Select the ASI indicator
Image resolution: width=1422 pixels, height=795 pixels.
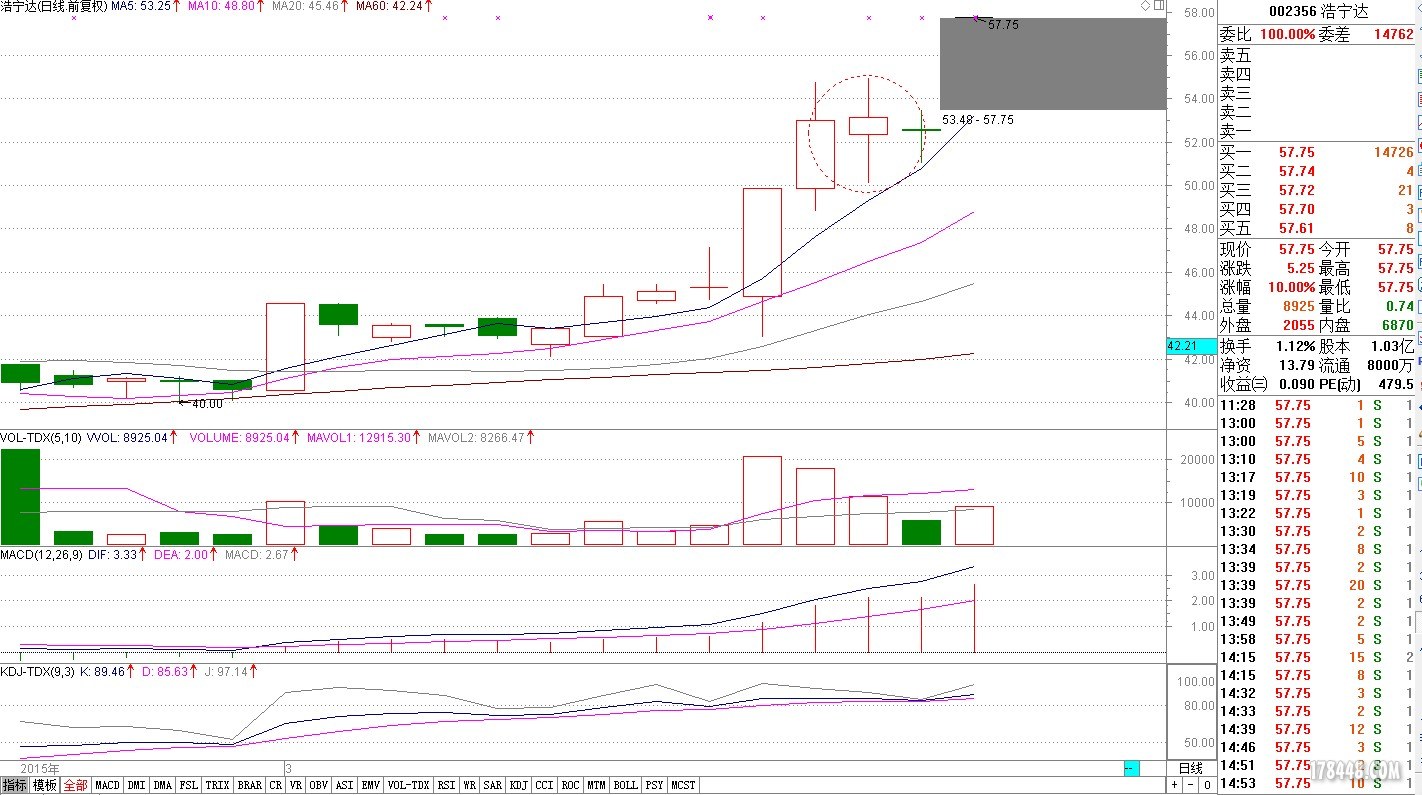[x=345, y=786]
